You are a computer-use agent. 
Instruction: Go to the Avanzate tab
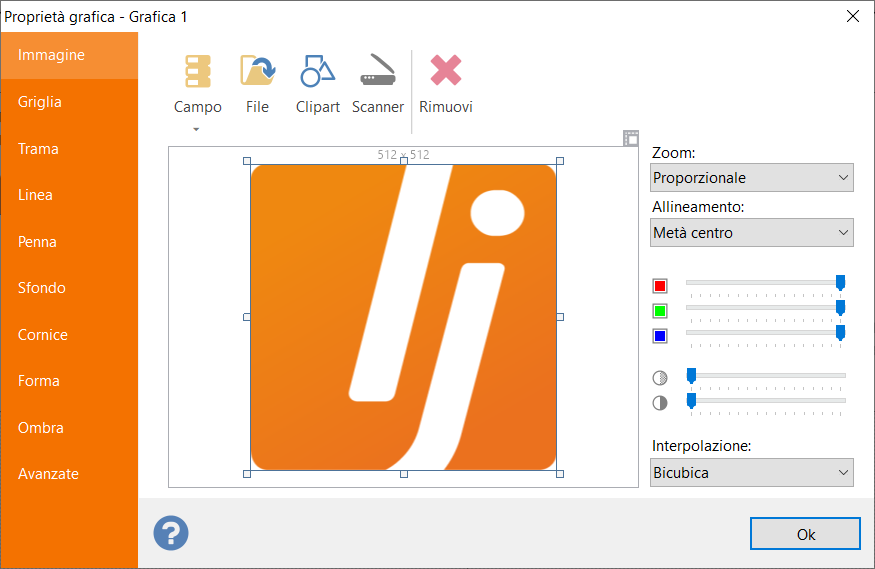tap(69, 474)
